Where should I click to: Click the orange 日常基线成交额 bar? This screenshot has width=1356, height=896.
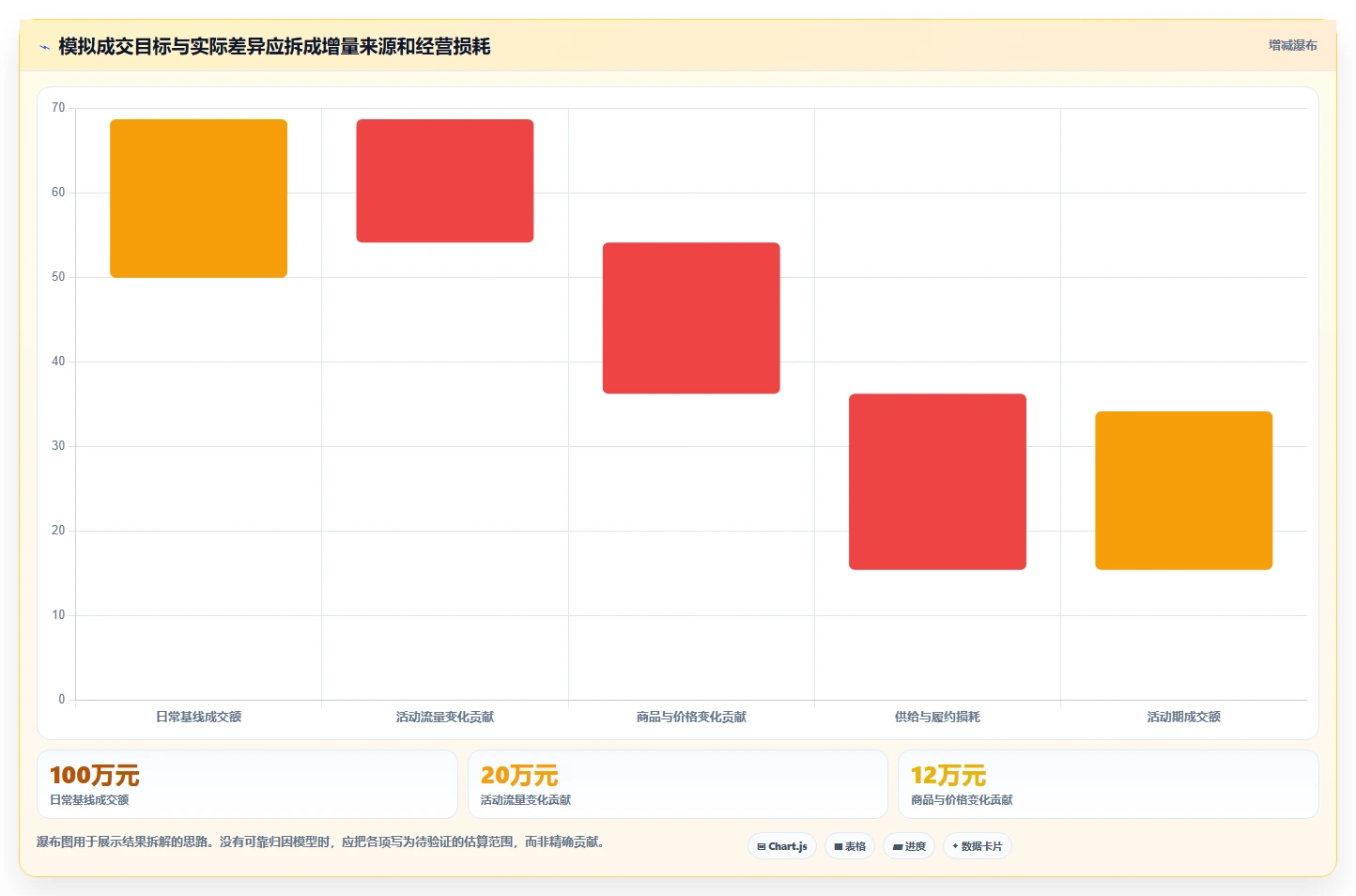coord(198,198)
